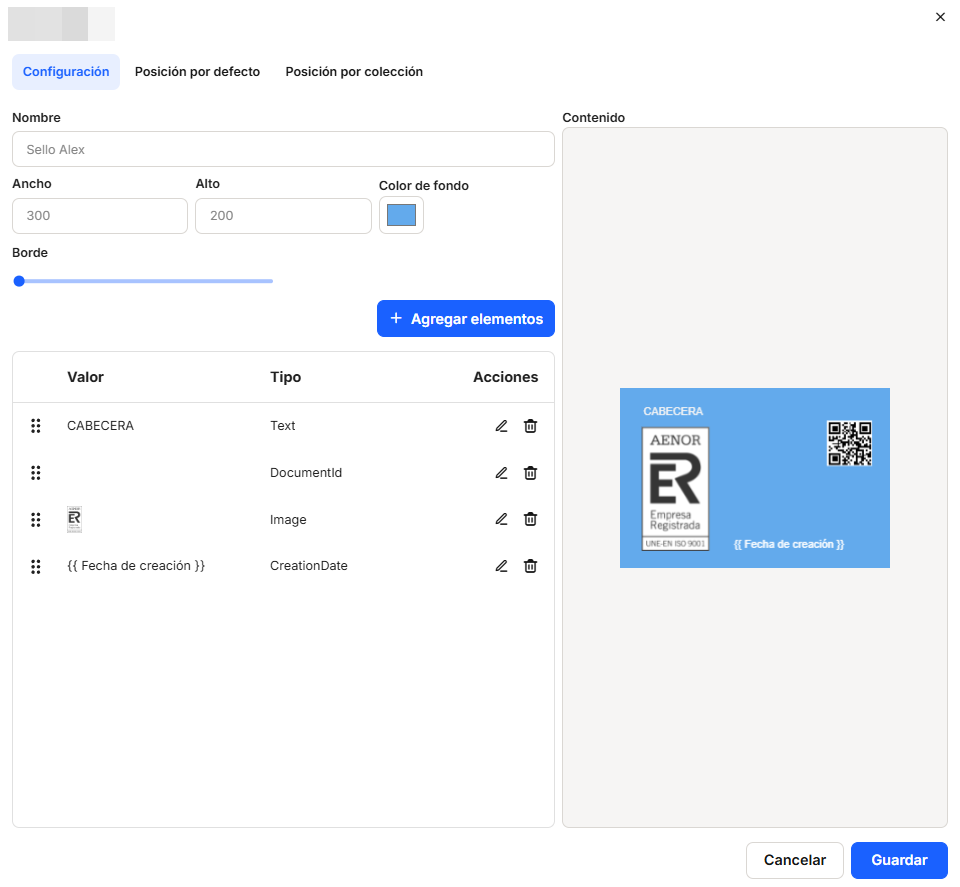Click Guardar to save the stamp
960x887 pixels.
[899, 860]
